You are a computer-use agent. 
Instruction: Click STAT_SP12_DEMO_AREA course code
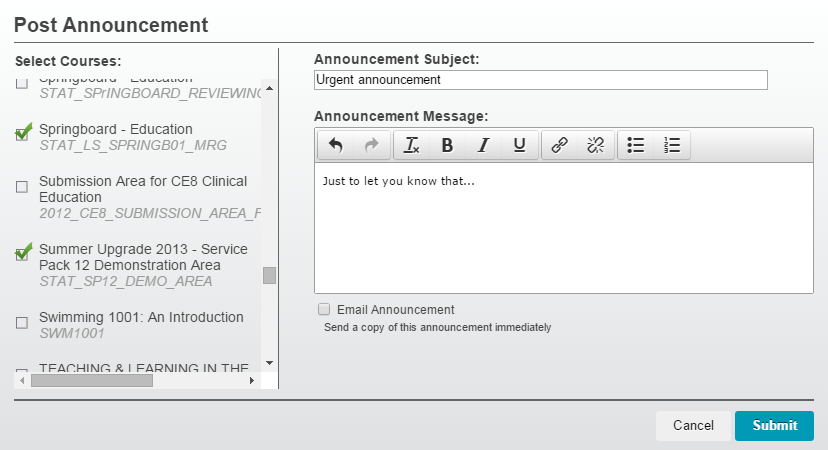(126, 281)
